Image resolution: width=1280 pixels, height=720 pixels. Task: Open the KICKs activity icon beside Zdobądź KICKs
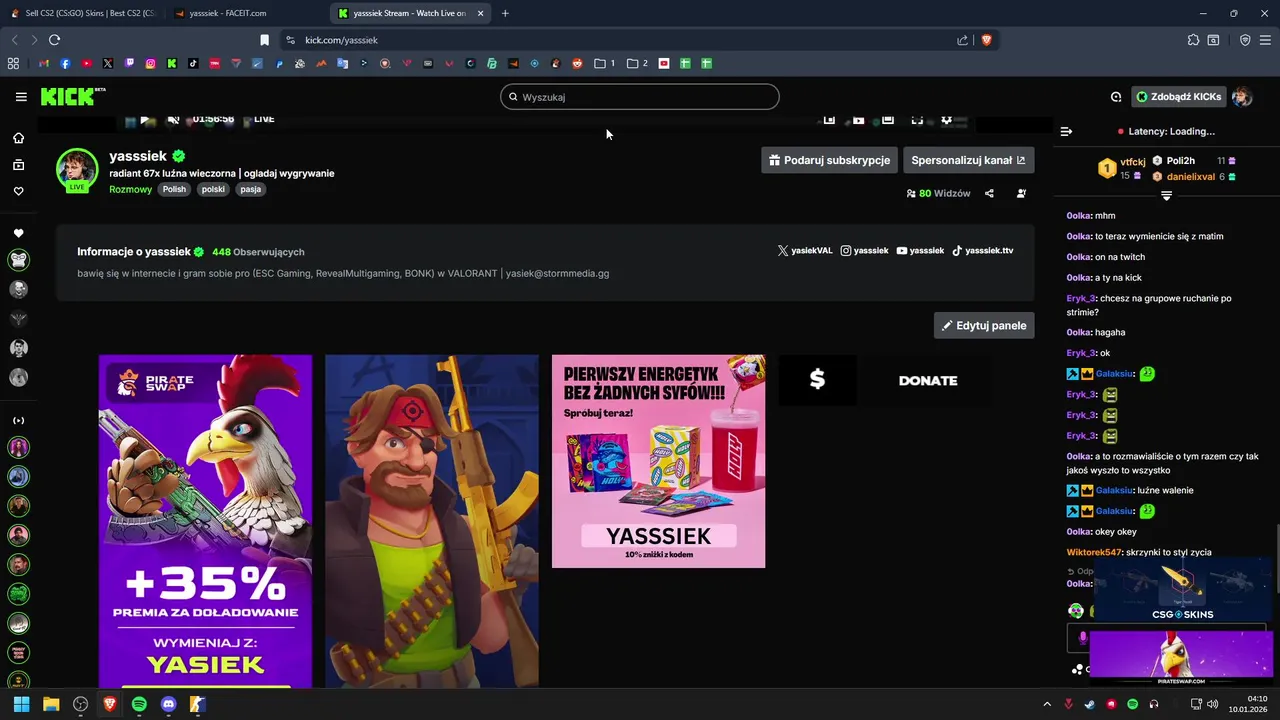click(1116, 97)
